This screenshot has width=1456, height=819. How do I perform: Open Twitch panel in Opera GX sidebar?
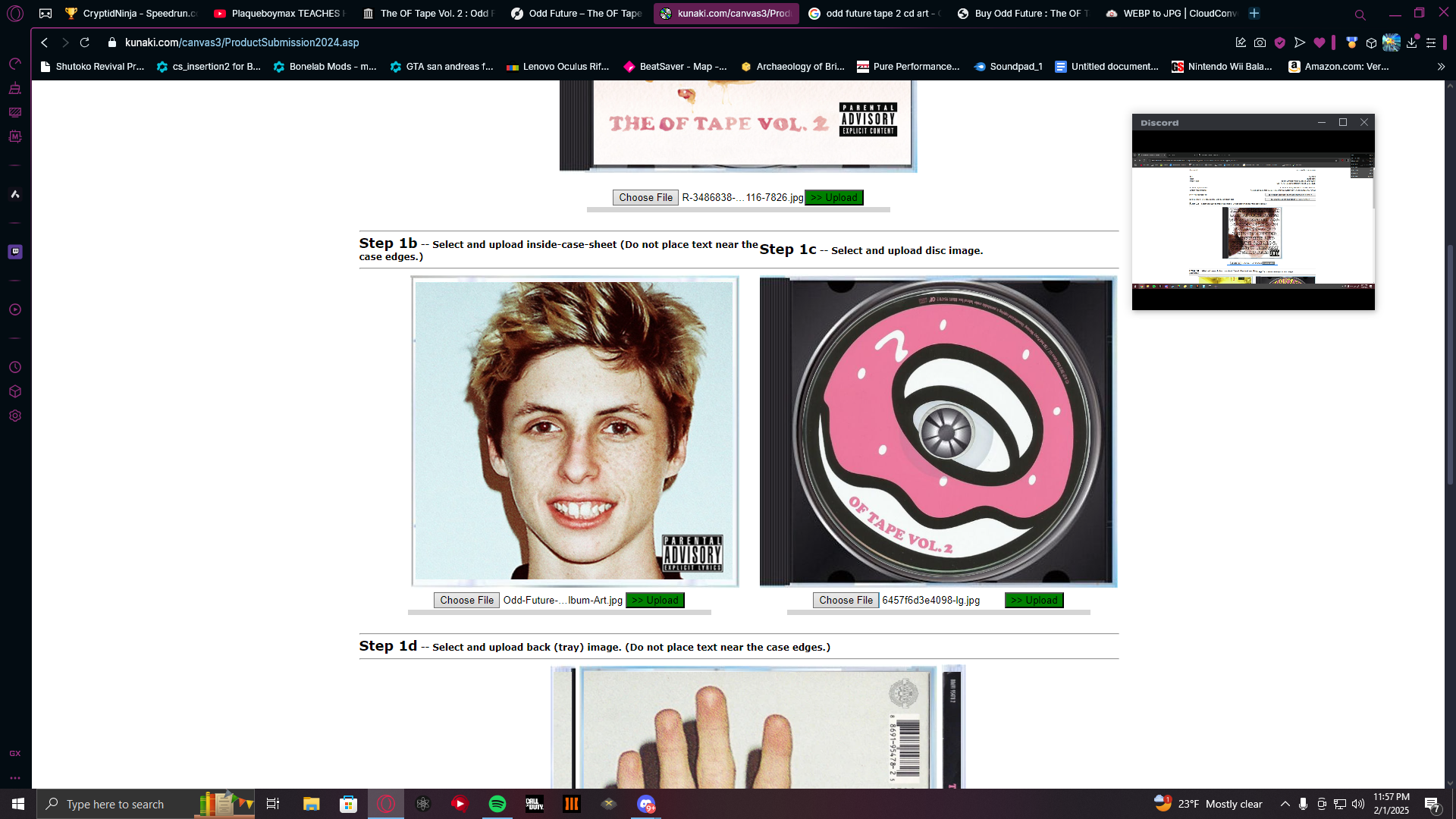15,252
